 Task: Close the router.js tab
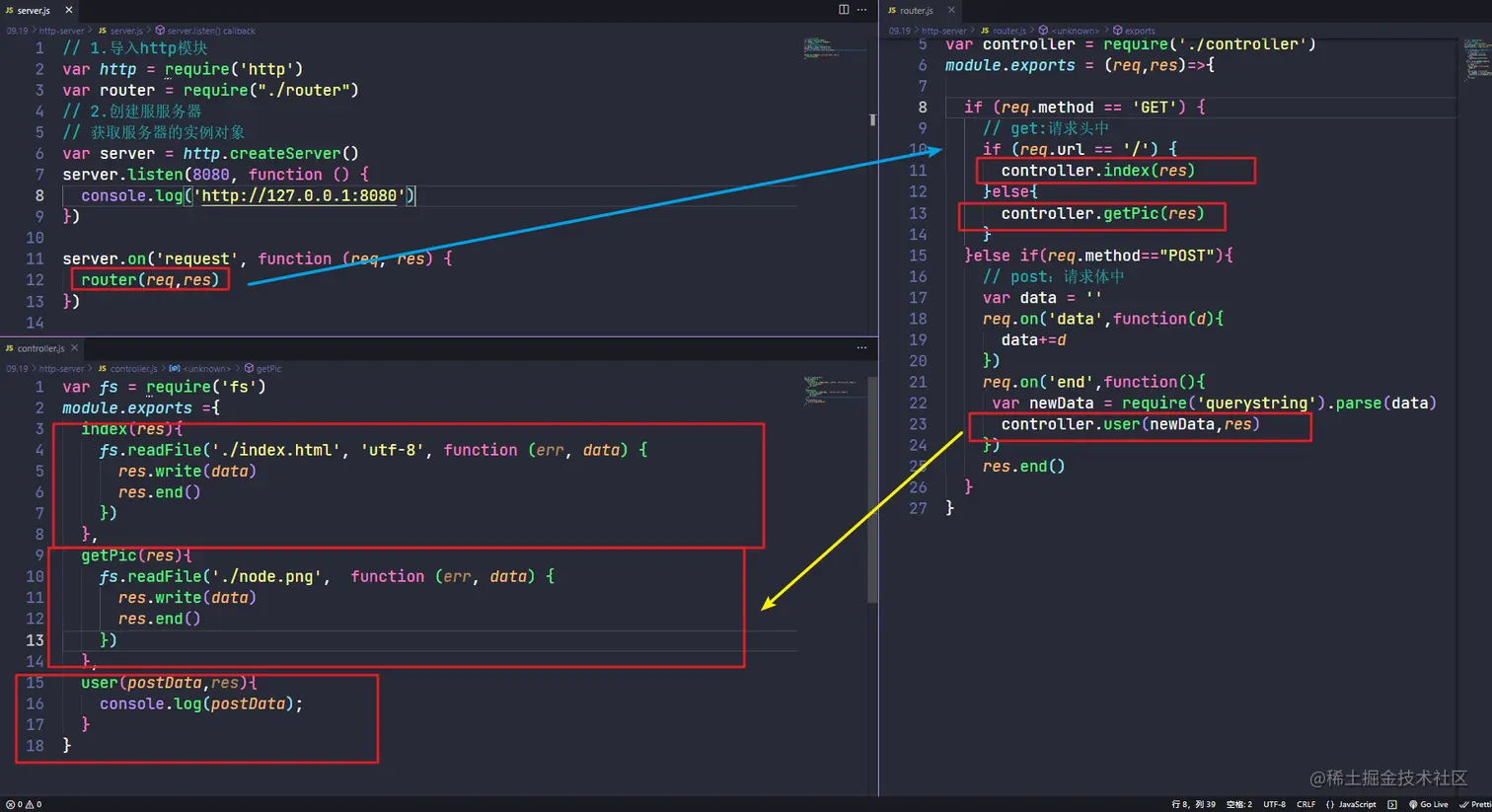tap(951, 10)
